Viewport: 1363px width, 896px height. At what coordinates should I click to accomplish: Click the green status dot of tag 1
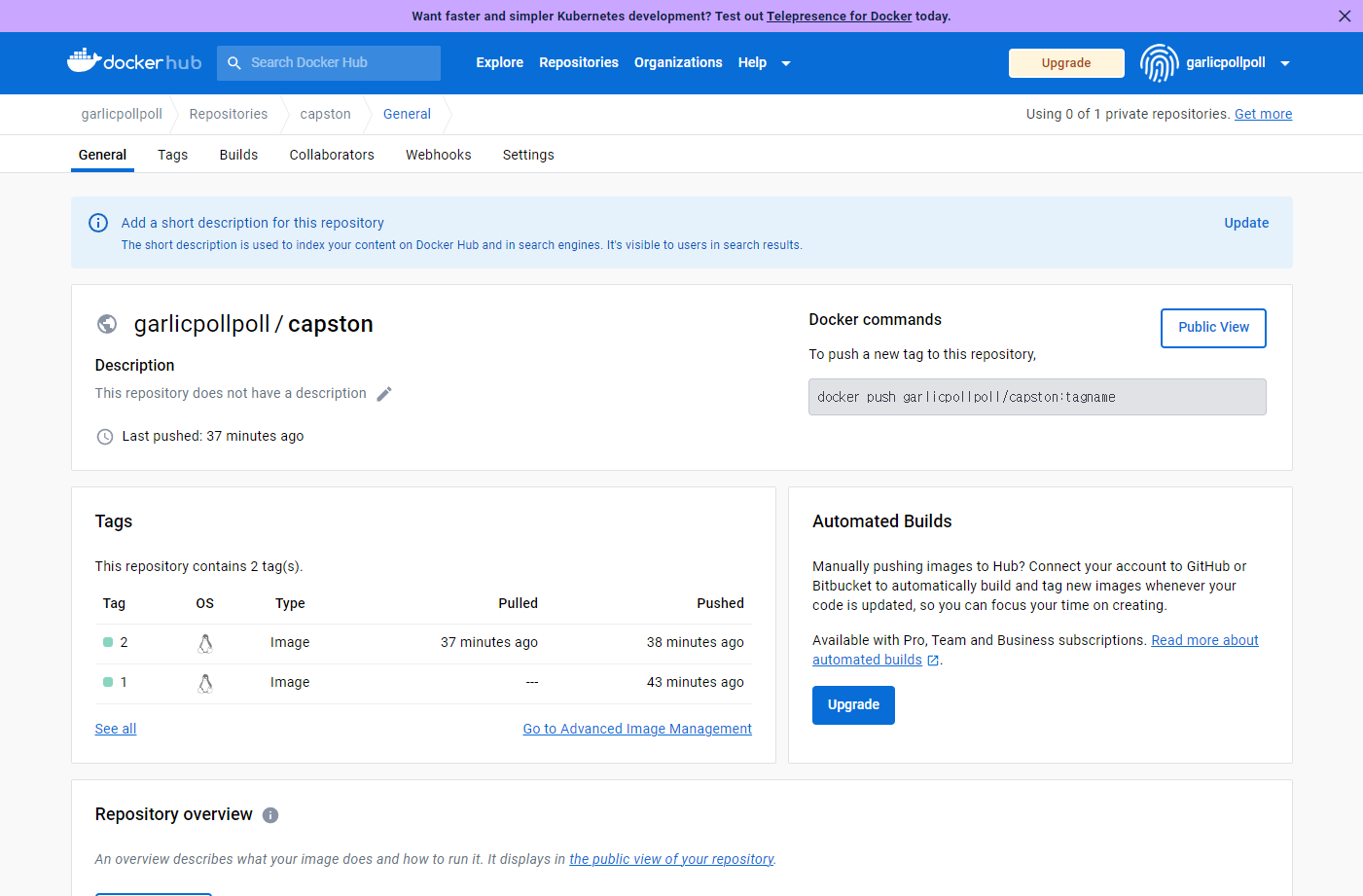coord(108,682)
